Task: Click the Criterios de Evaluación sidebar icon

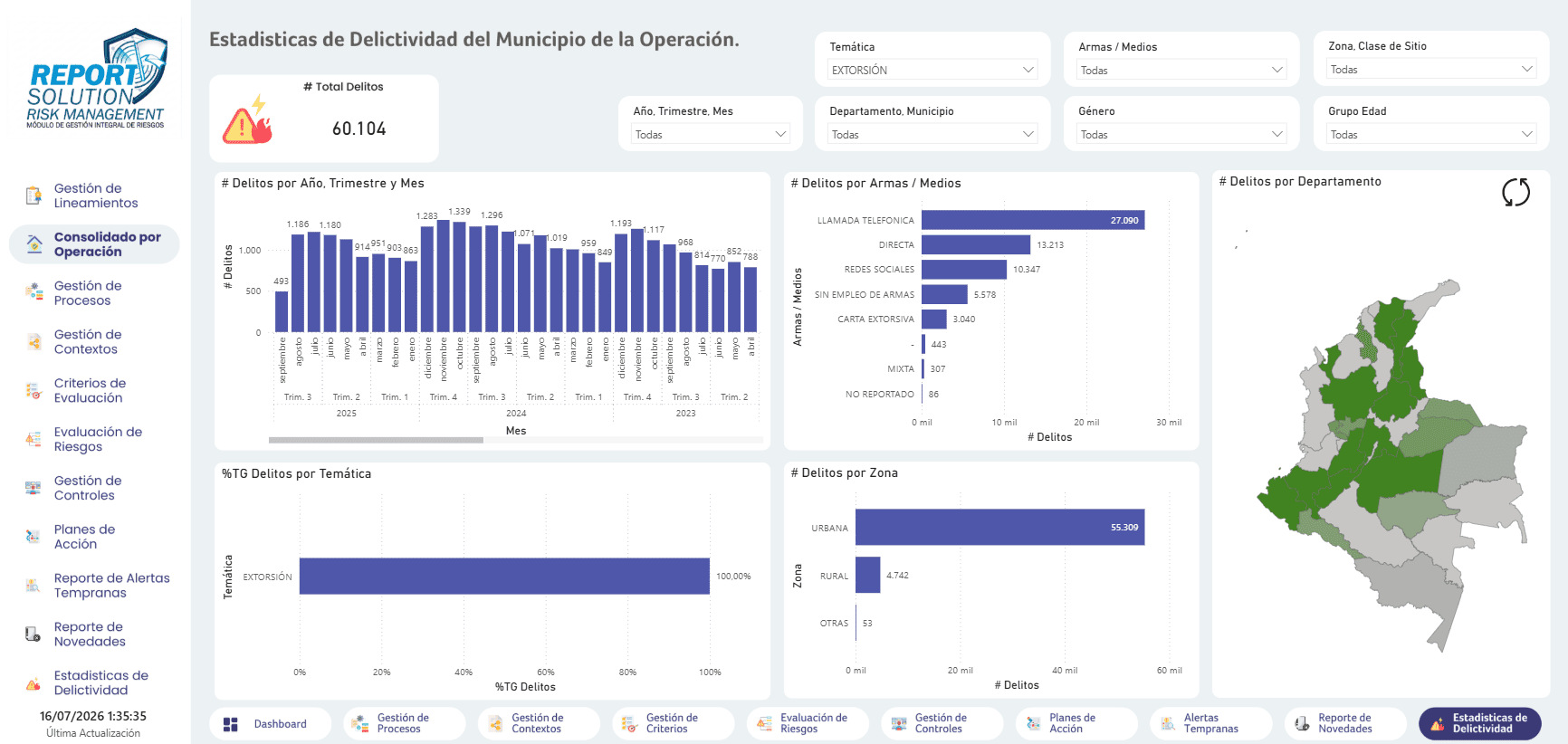Action: (x=33, y=390)
